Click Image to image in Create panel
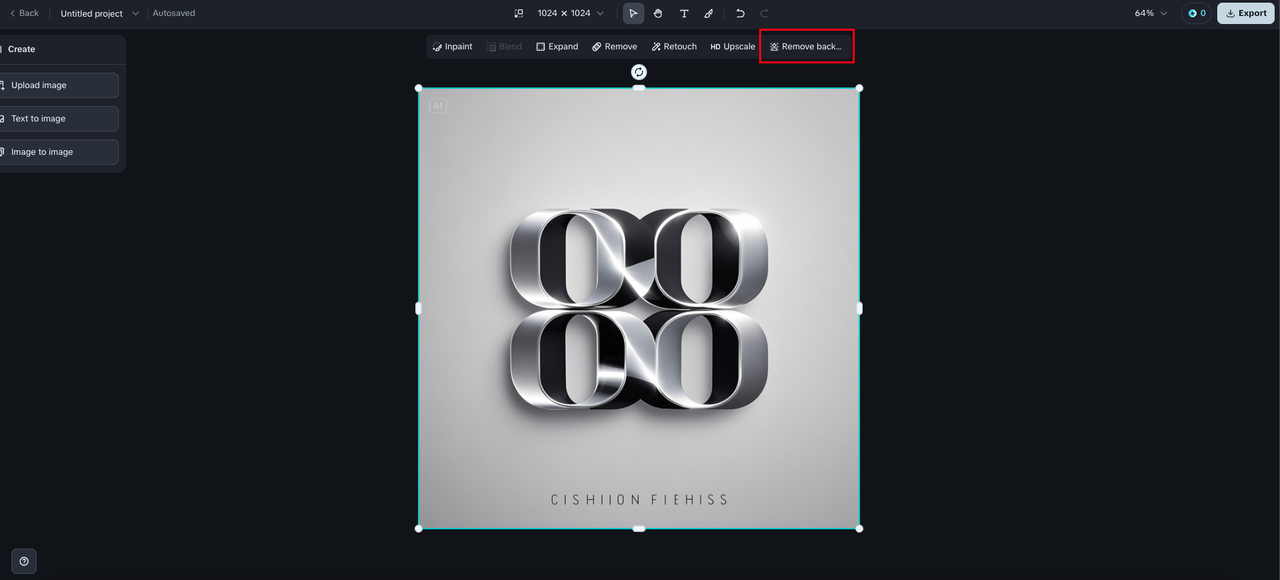 click(x=59, y=152)
